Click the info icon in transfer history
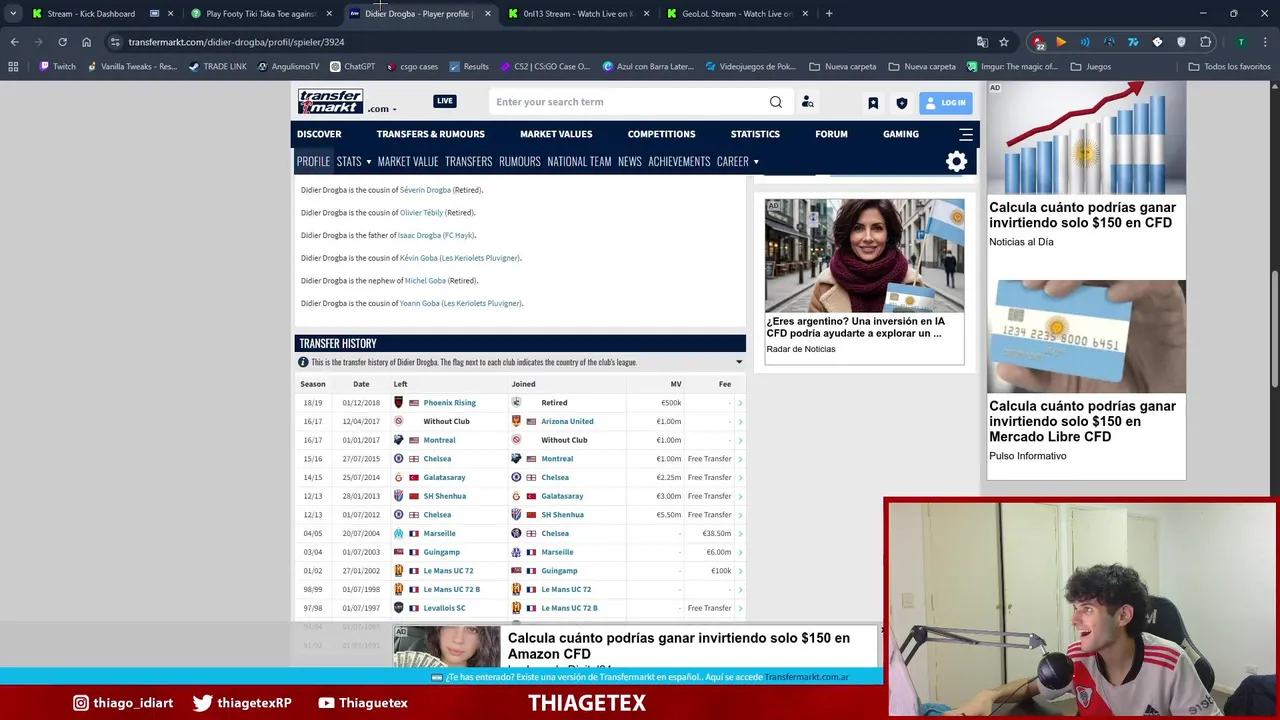The image size is (1280, 720). (303, 362)
